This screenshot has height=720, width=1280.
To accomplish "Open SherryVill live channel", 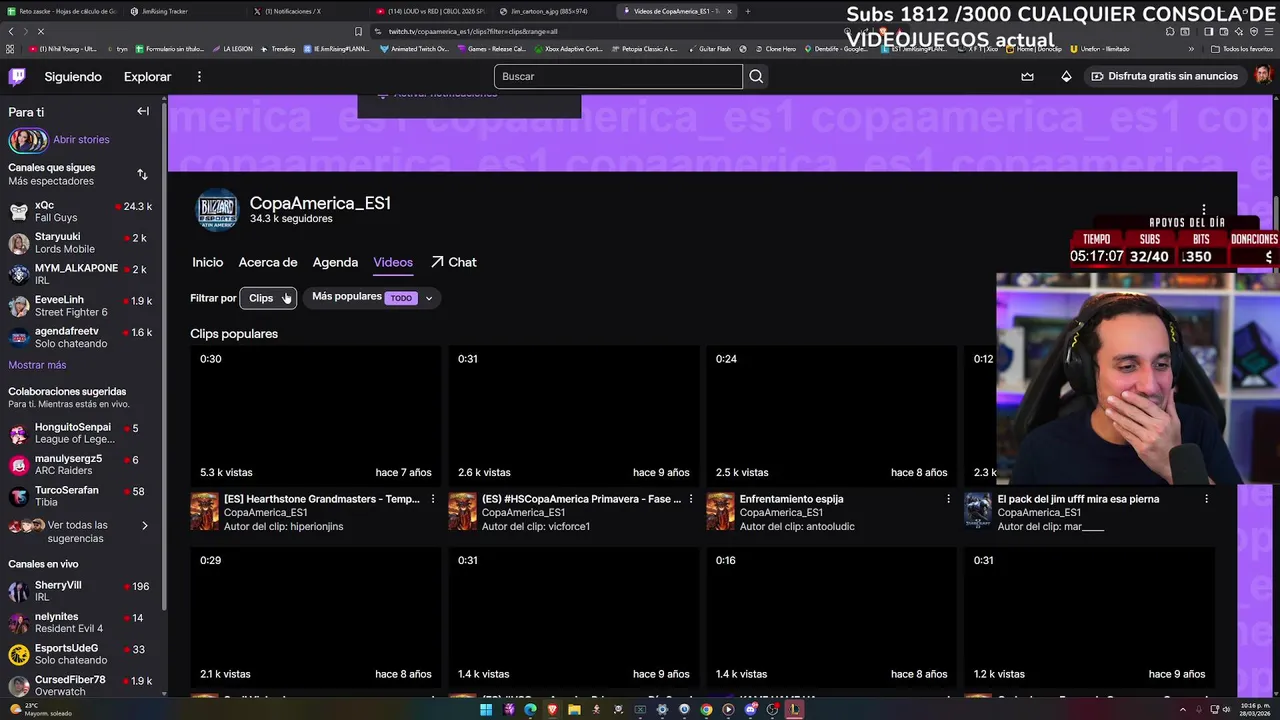I will click(80, 591).
